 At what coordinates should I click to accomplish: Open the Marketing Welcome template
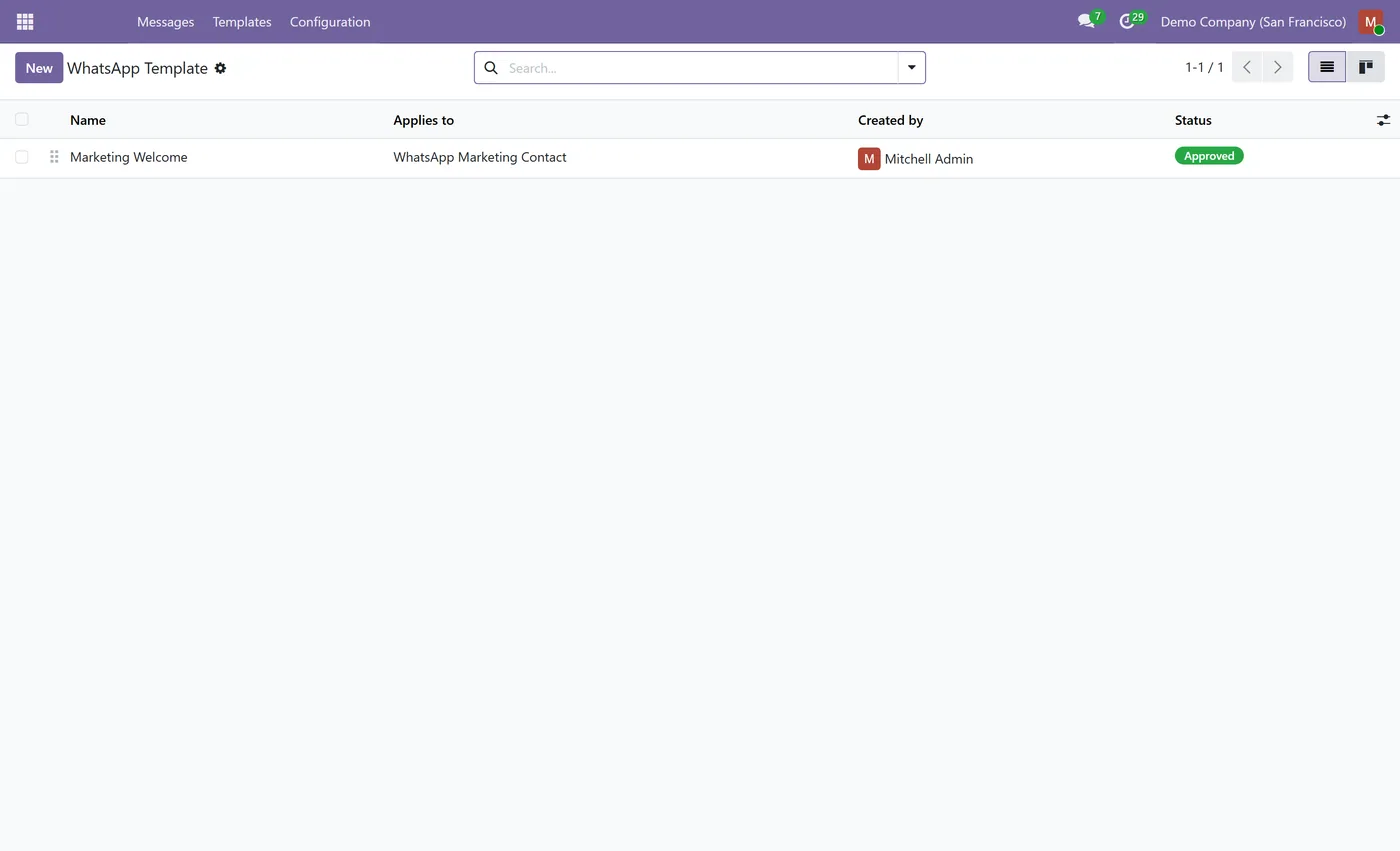[x=128, y=157]
